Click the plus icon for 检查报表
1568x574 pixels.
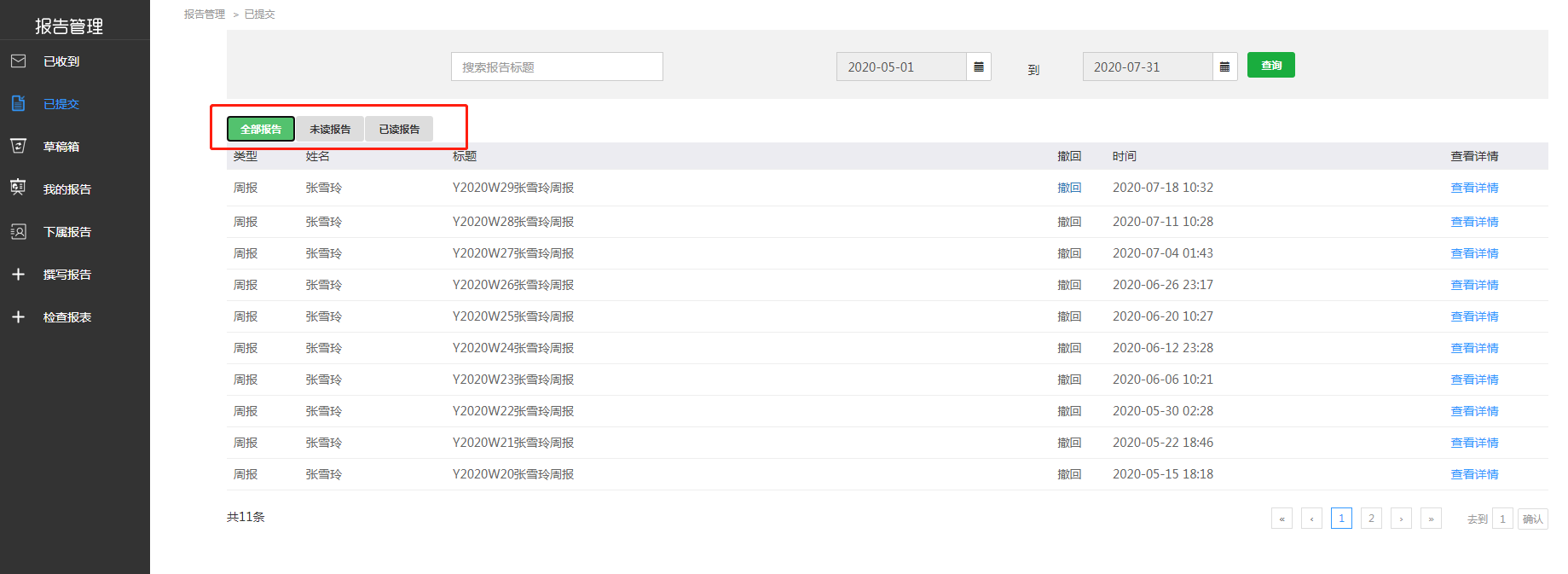click(18, 316)
